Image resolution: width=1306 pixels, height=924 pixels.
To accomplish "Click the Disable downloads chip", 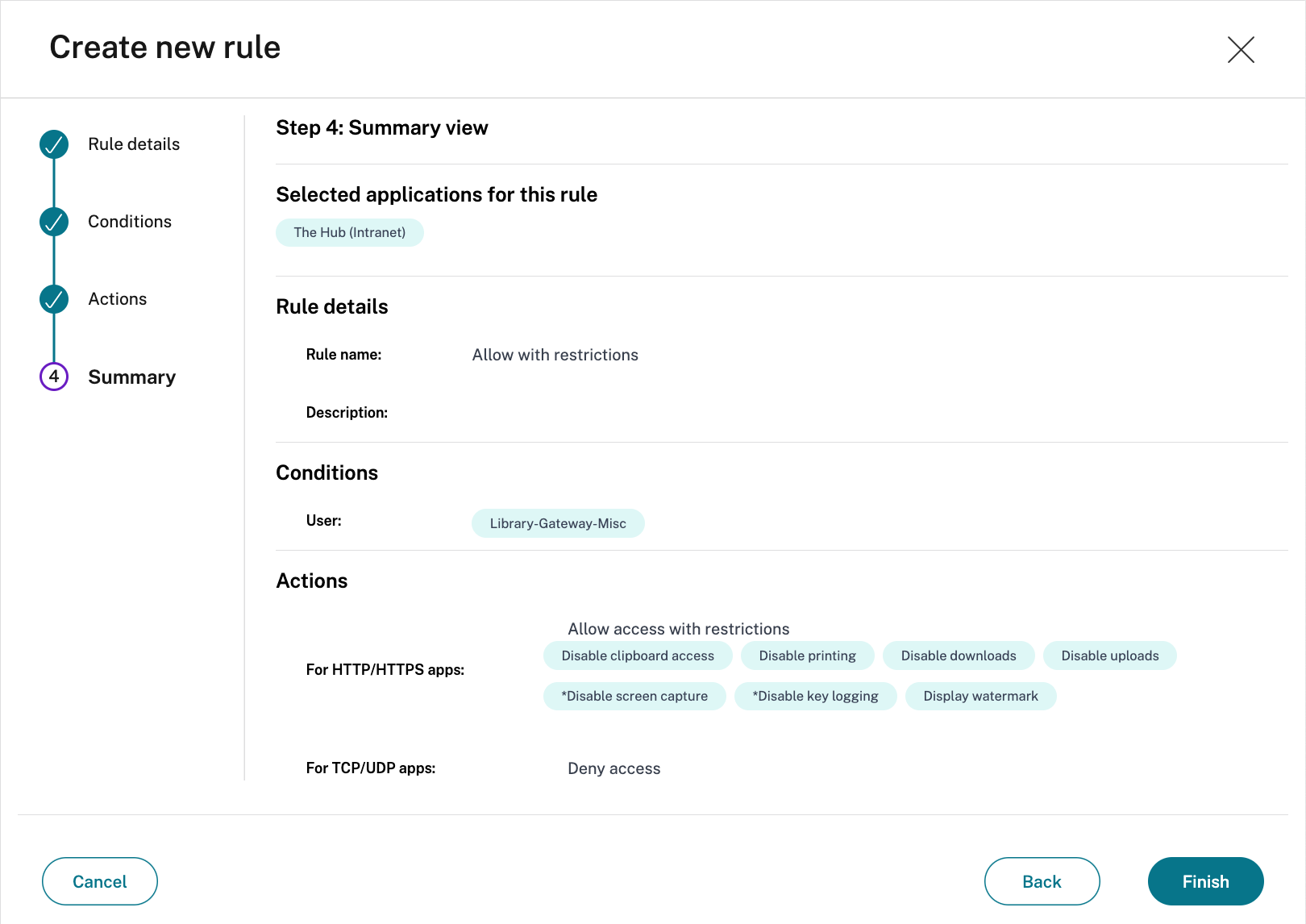I will [959, 656].
